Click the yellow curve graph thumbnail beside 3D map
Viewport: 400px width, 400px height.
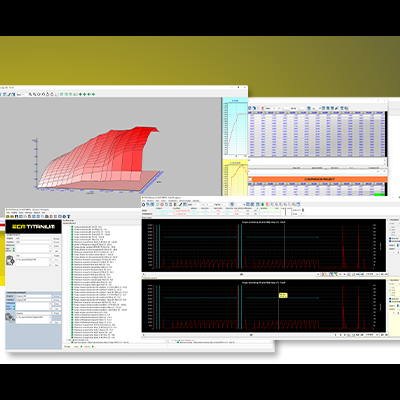coord(235,178)
